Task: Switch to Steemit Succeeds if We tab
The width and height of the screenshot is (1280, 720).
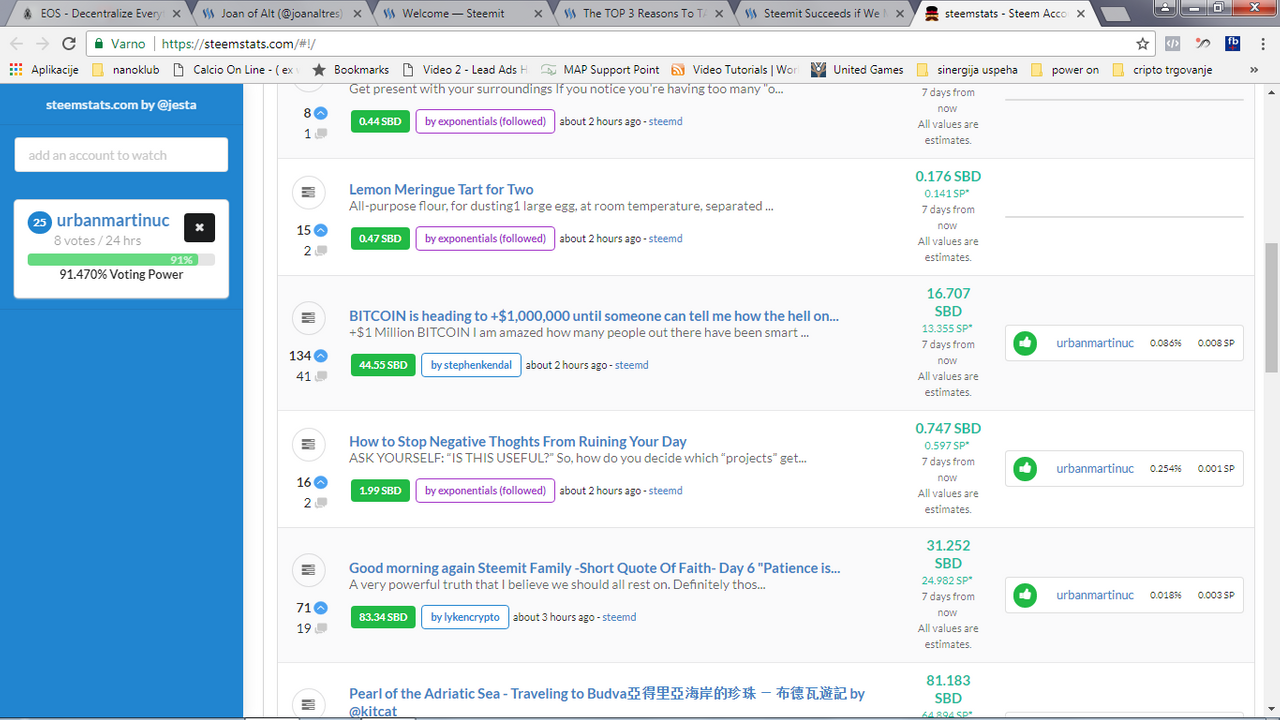Action: [822, 14]
